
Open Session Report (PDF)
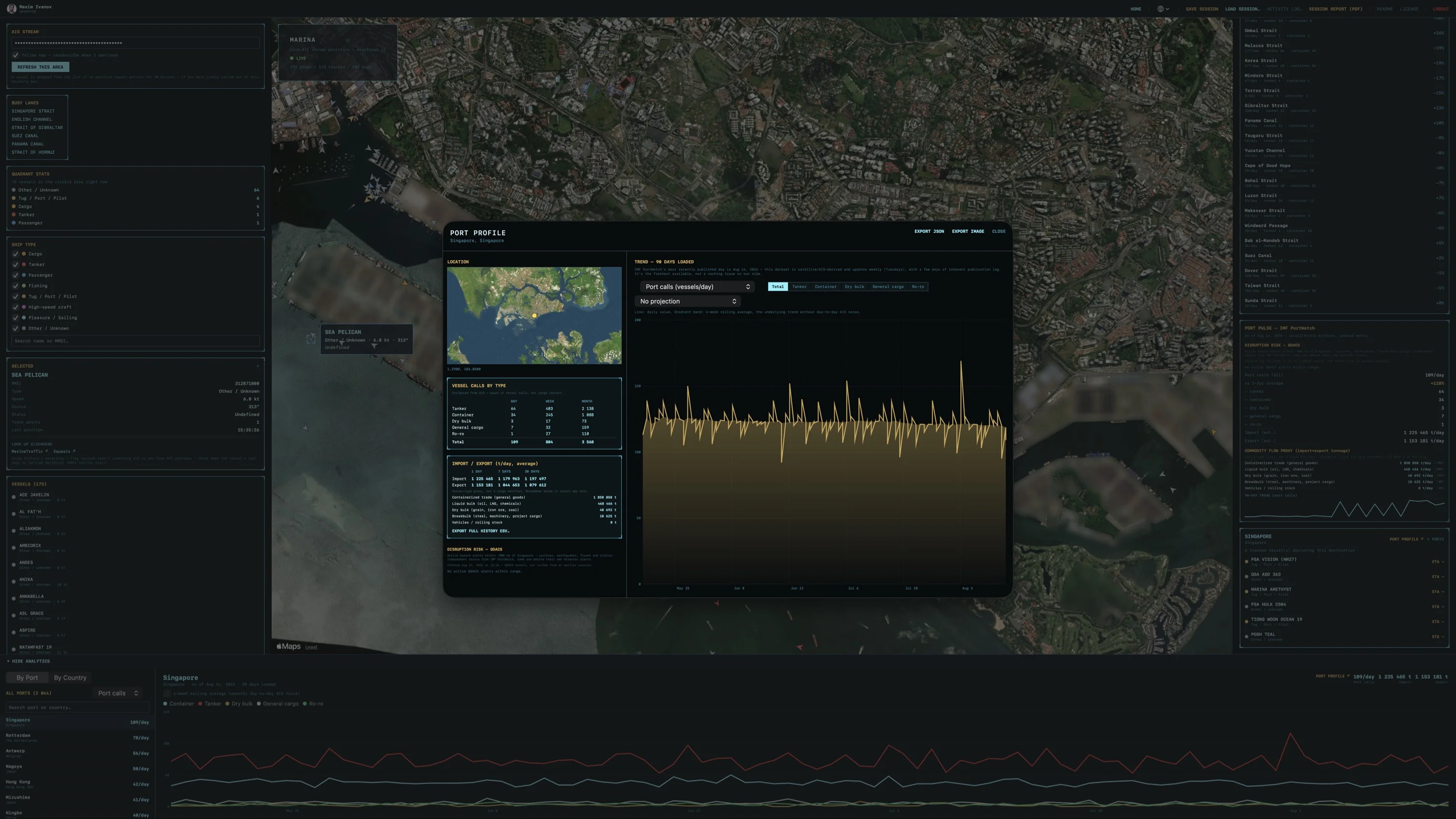1336,9
